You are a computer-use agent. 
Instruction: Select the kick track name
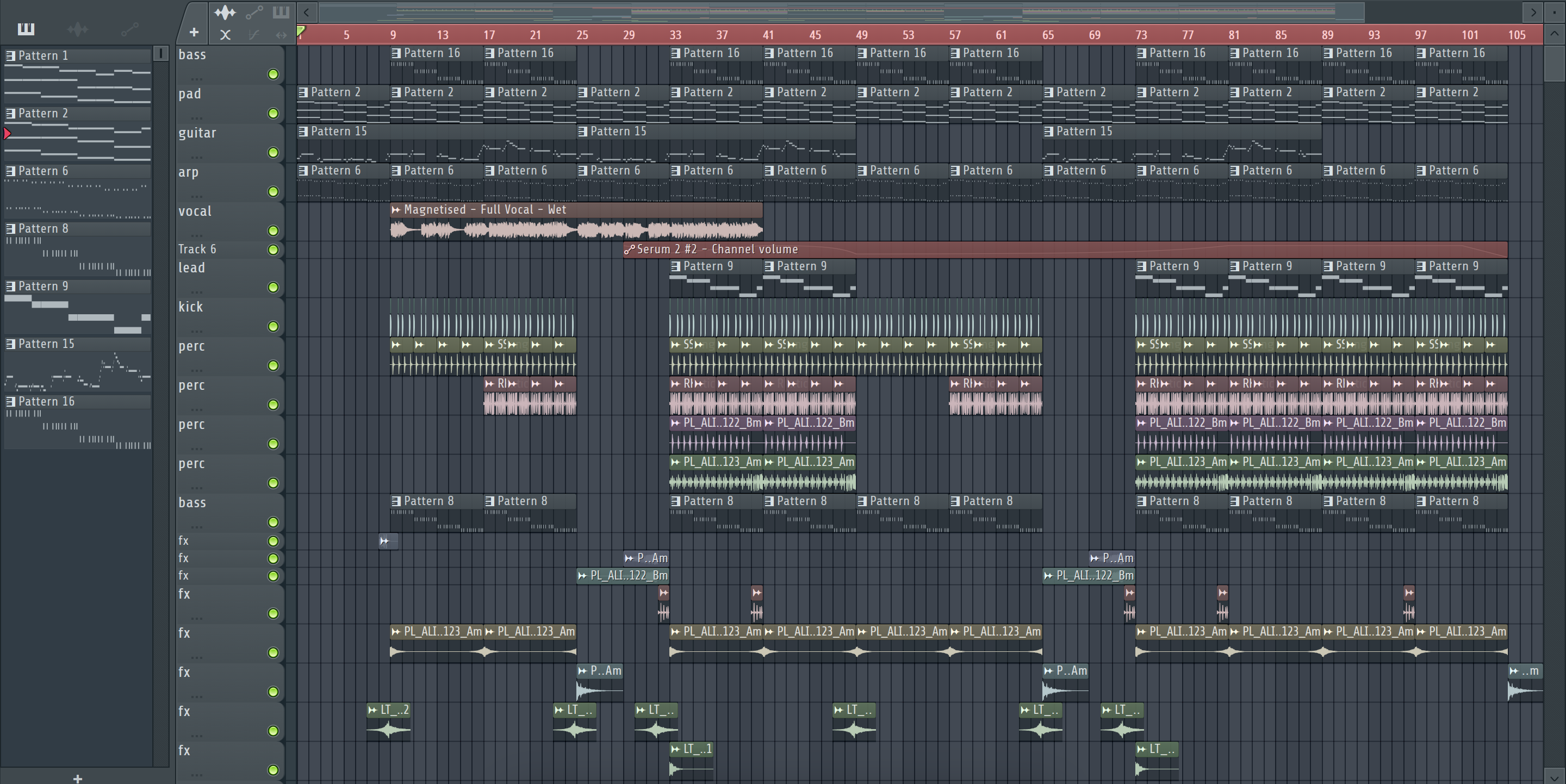[190, 307]
